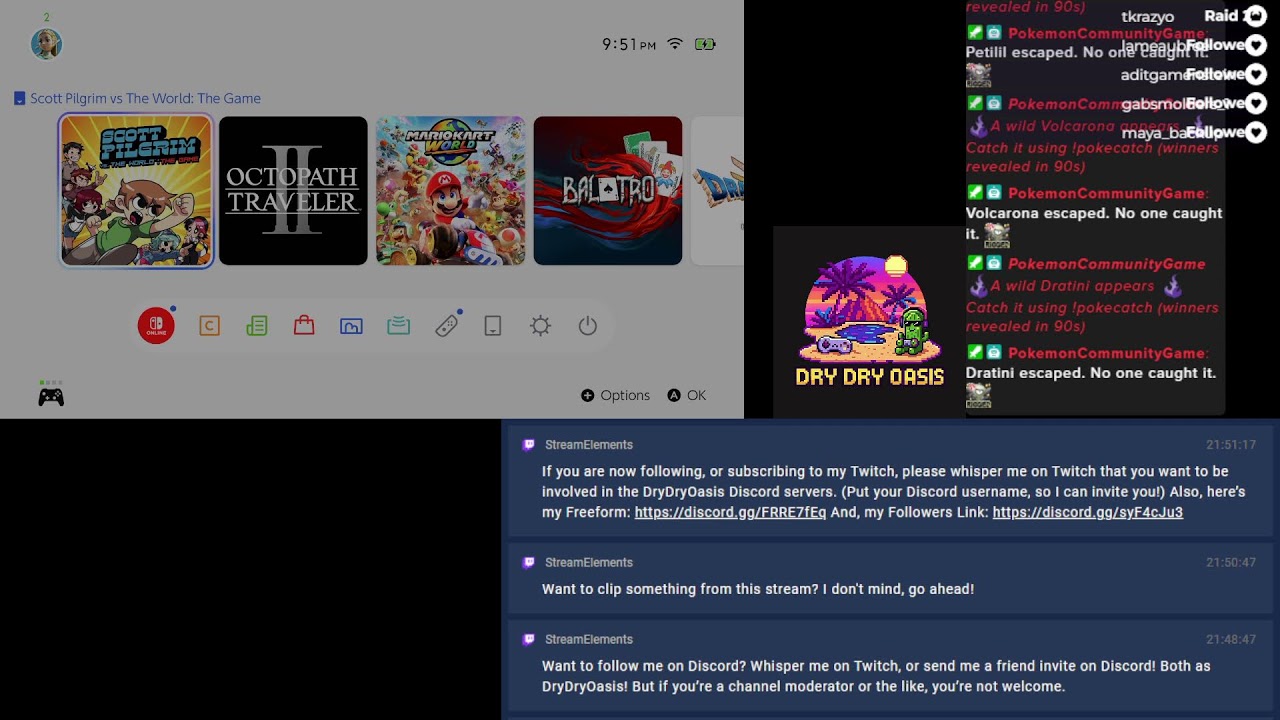
Task: Click the timestamp 21:51:17
Action: 1231,445
